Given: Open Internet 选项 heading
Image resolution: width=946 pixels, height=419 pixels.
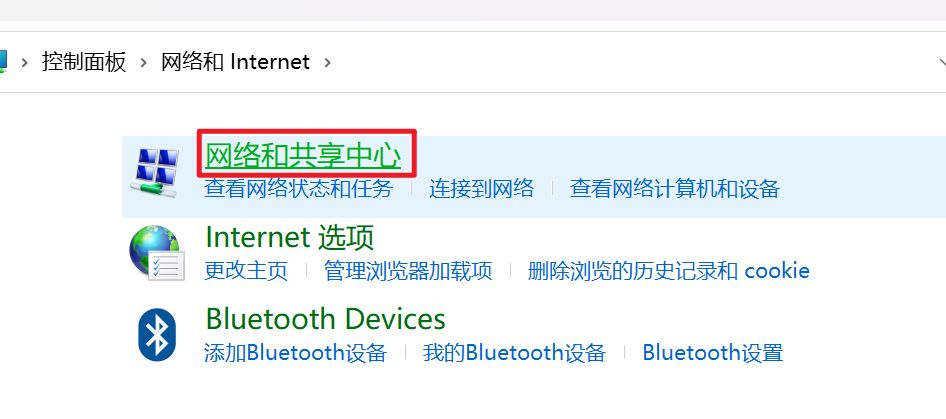Looking at the screenshot, I should pyautogui.click(x=290, y=237).
